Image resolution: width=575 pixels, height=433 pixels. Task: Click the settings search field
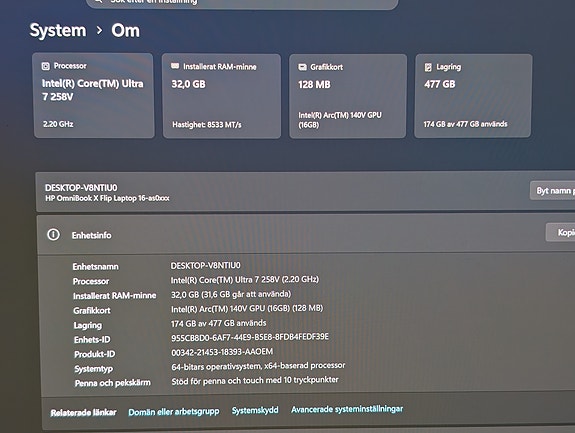[242, 3]
